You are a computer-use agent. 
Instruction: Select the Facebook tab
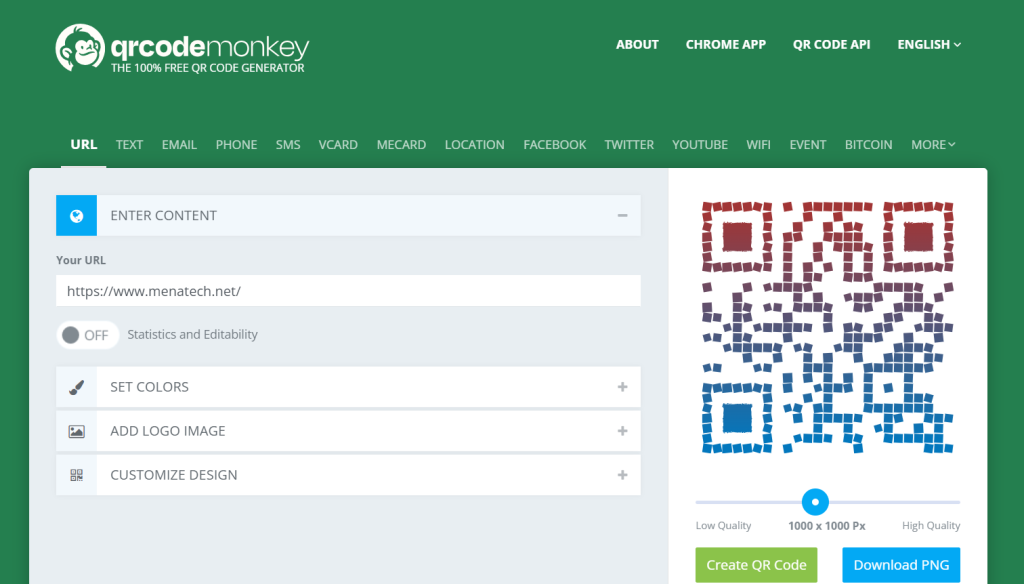[x=554, y=144]
